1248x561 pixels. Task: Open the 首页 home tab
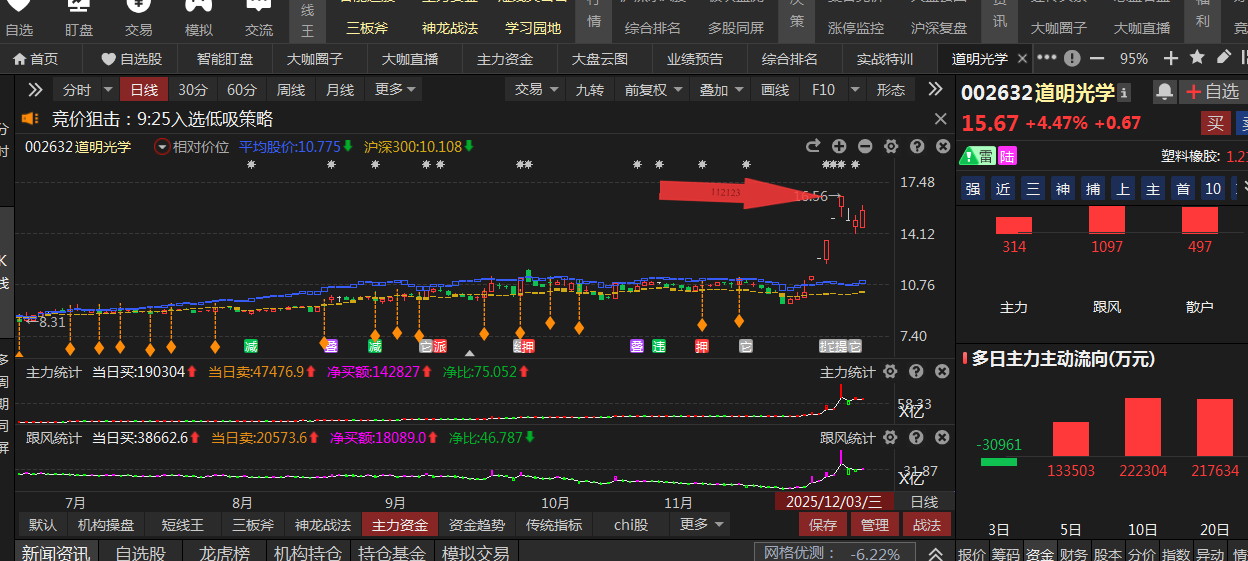click(x=35, y=59)
